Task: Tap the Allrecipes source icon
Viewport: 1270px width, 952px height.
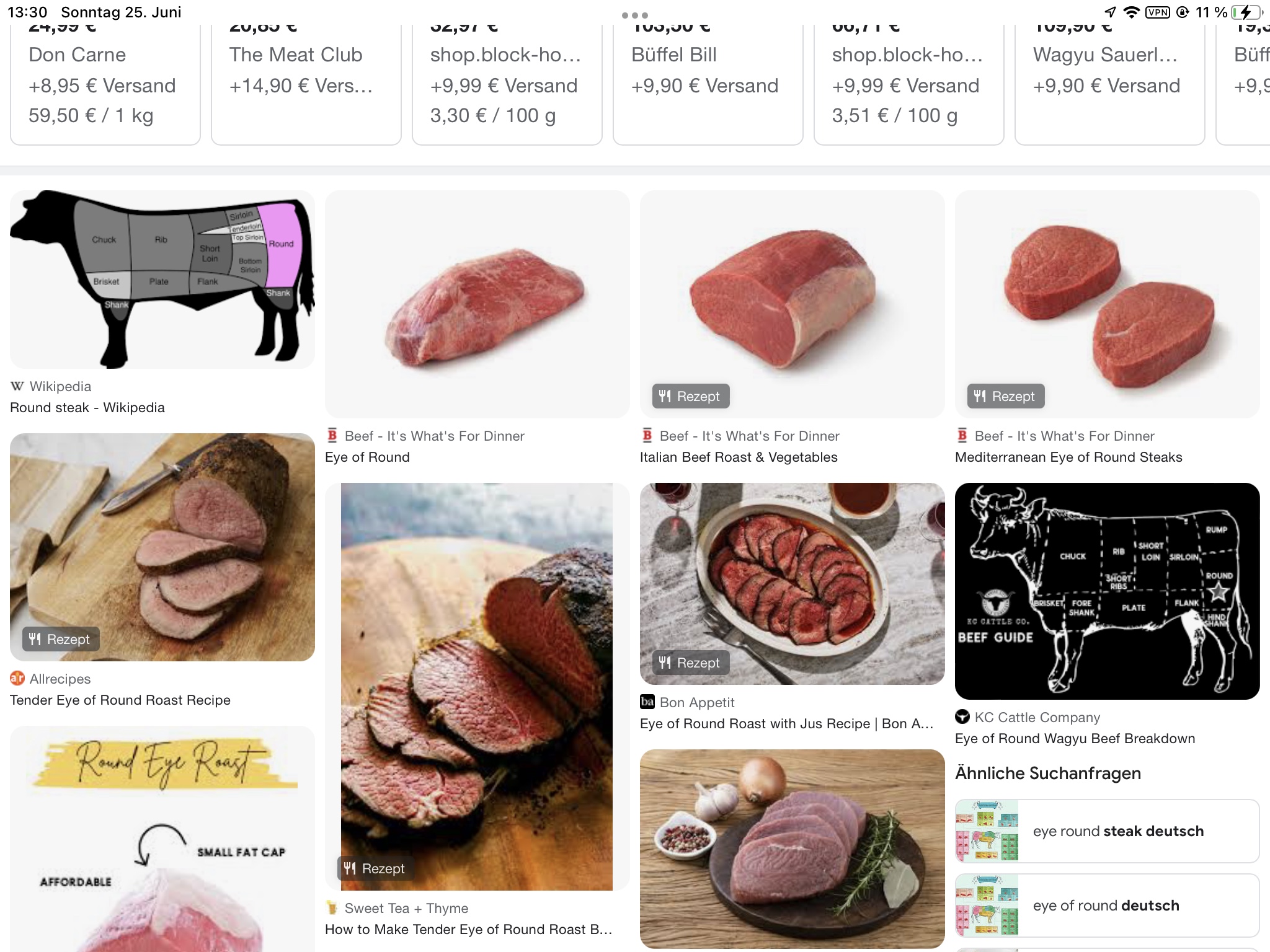Action: (17, 679)
